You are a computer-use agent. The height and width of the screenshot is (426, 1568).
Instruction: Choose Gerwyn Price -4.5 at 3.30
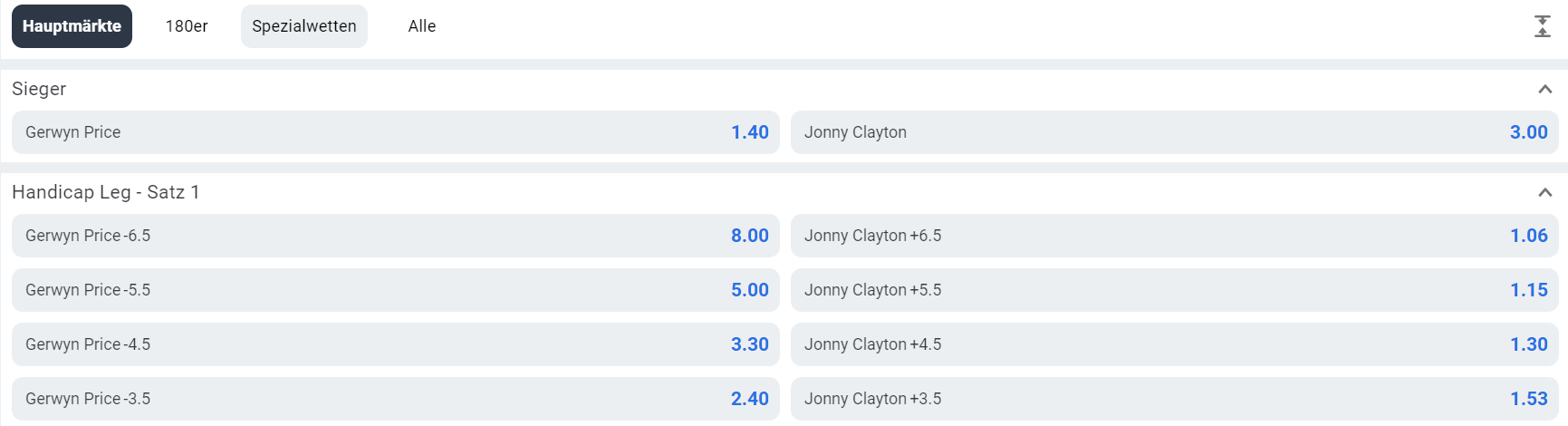click(x=396, y=344)
